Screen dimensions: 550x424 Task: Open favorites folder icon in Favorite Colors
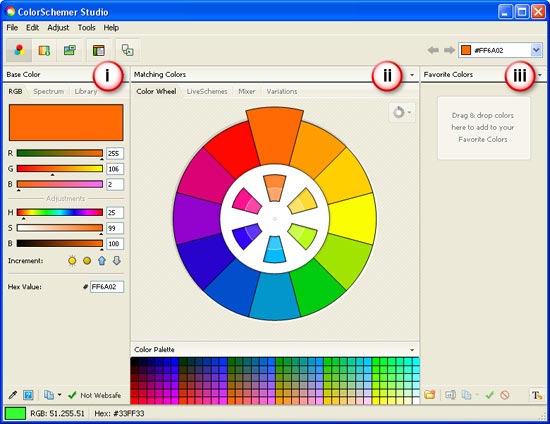pos(430,395)
